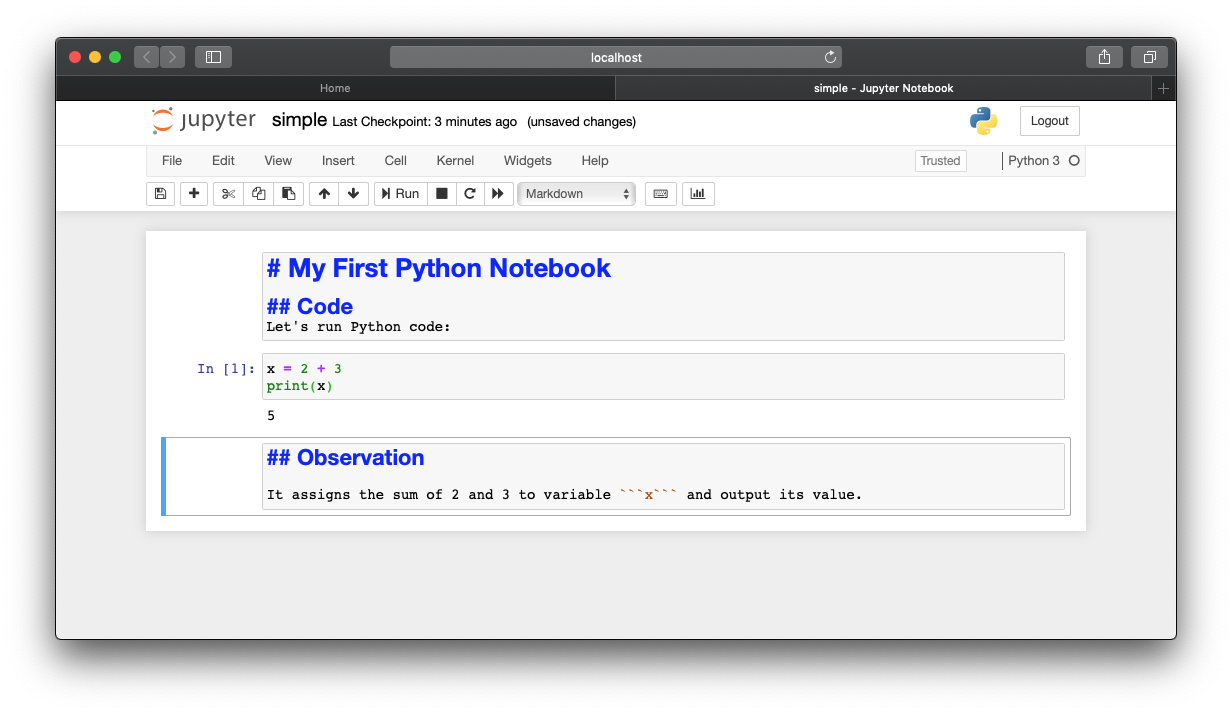Click the 'Python 3' kernel name
This screenshot has height=713, width=1232.
(1034, 161)
